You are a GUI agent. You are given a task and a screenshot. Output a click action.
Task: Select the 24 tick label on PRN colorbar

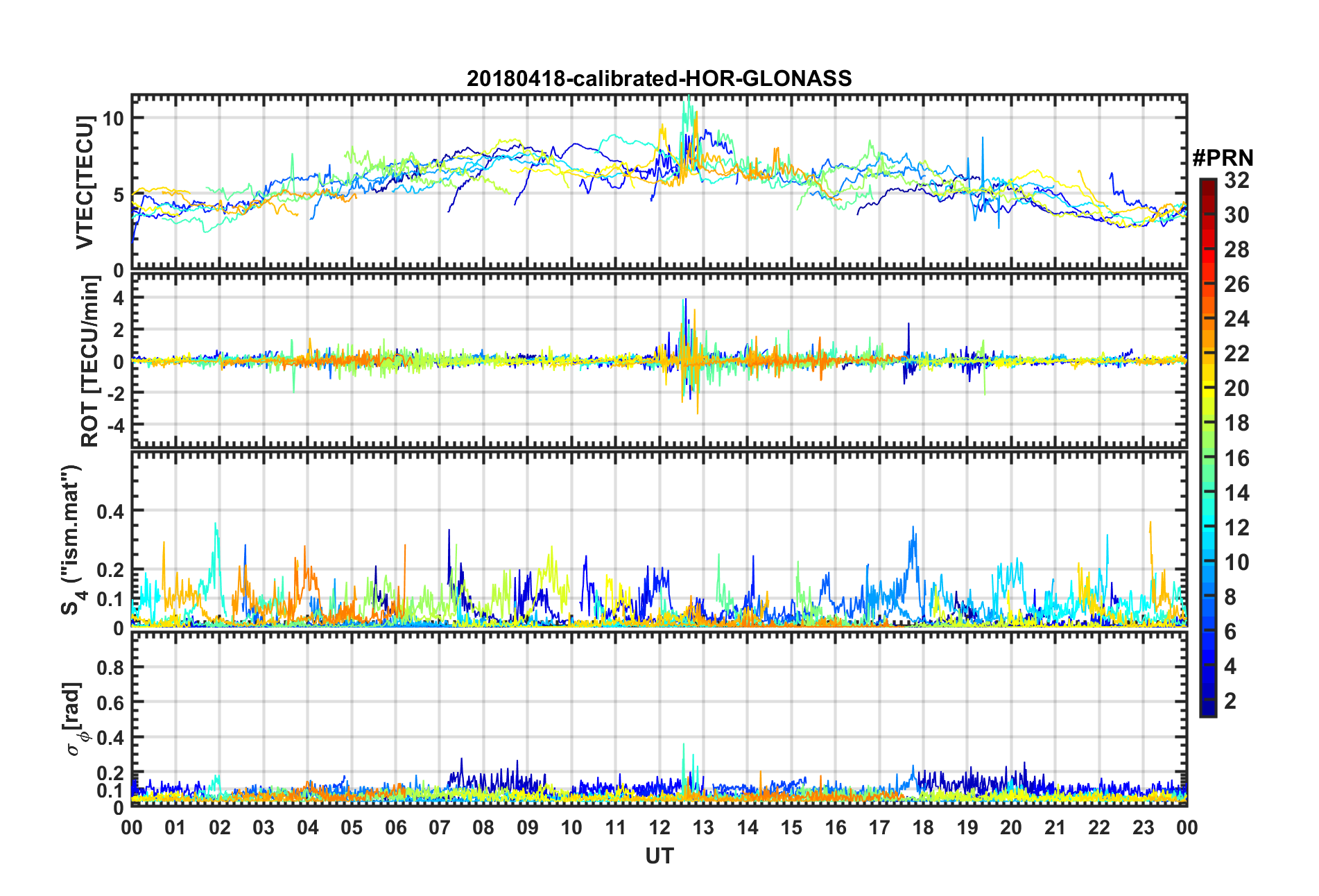pyautogui.click(x=1236, y=320)
